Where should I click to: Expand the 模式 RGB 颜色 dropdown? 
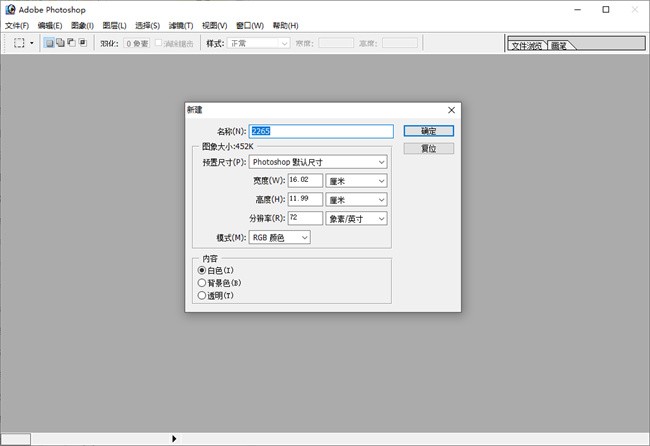coord(279,237)
